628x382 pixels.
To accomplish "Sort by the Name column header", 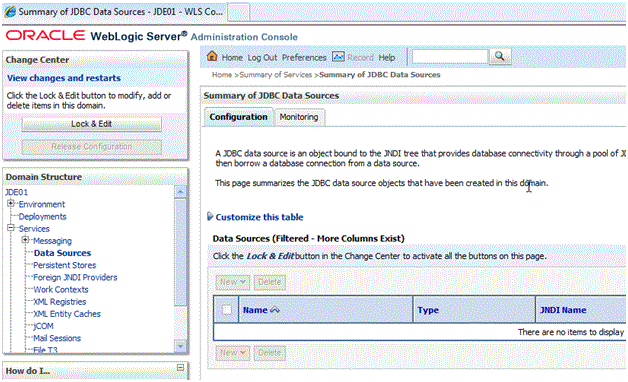I will (255, 310).
